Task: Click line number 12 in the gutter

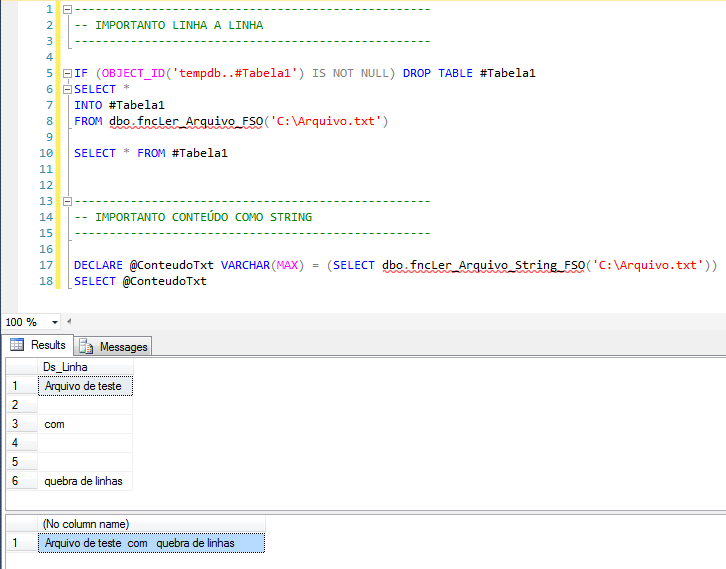Action: [x=46, y=185]
